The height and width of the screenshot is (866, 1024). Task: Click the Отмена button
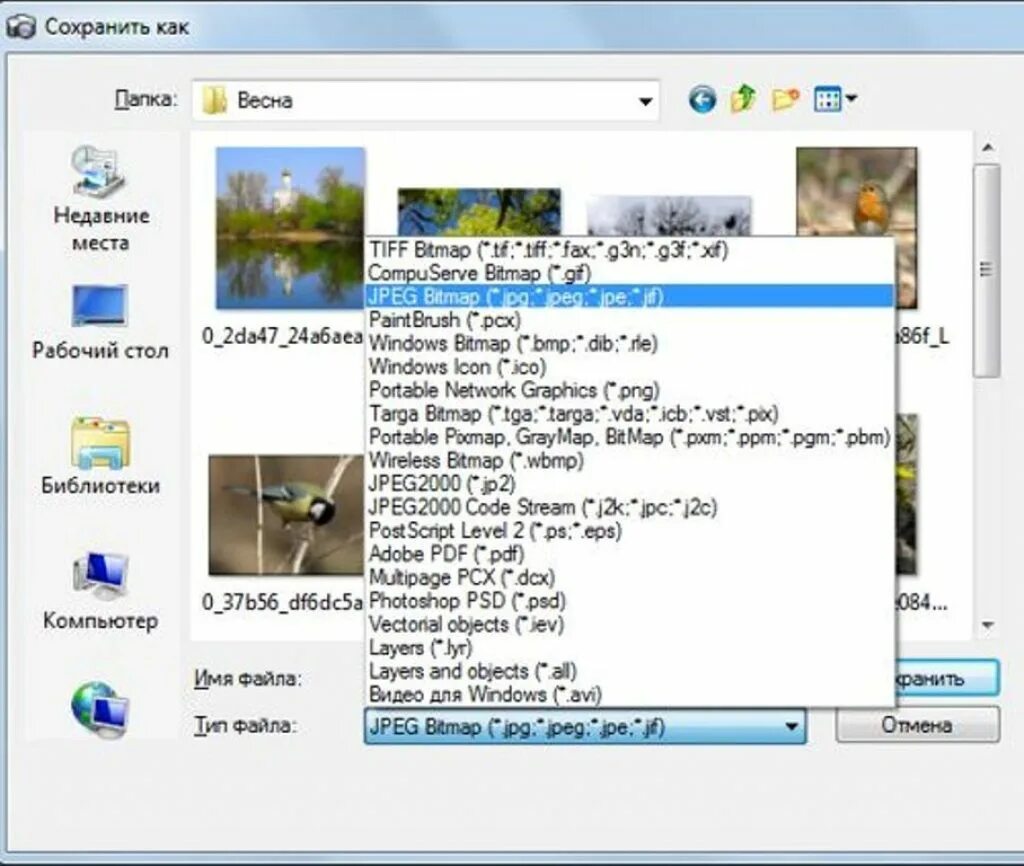click(x=917, y=725)
